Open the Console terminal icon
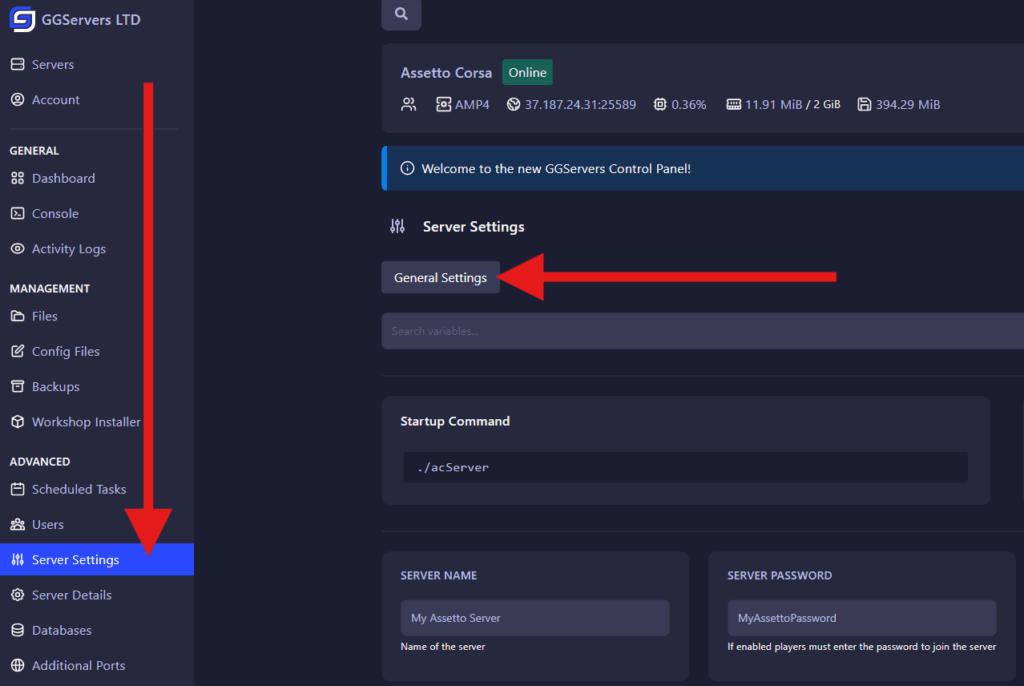1024x686 pixels. (19, 213)
